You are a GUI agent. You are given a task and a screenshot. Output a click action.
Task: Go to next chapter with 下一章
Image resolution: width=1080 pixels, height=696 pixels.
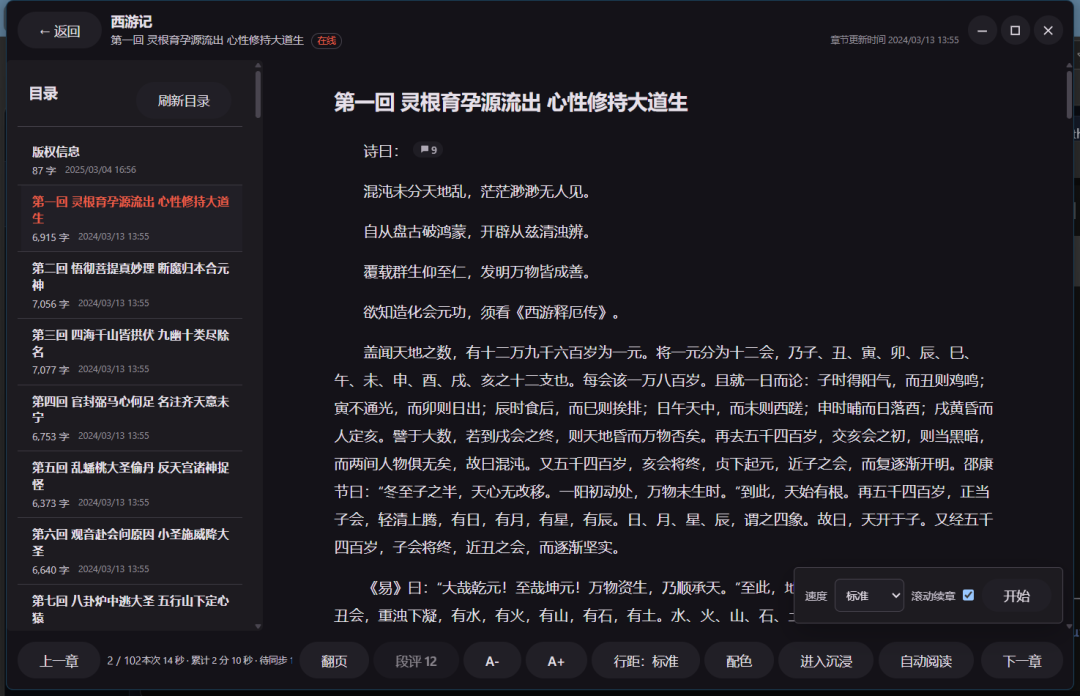(1022, 661)
